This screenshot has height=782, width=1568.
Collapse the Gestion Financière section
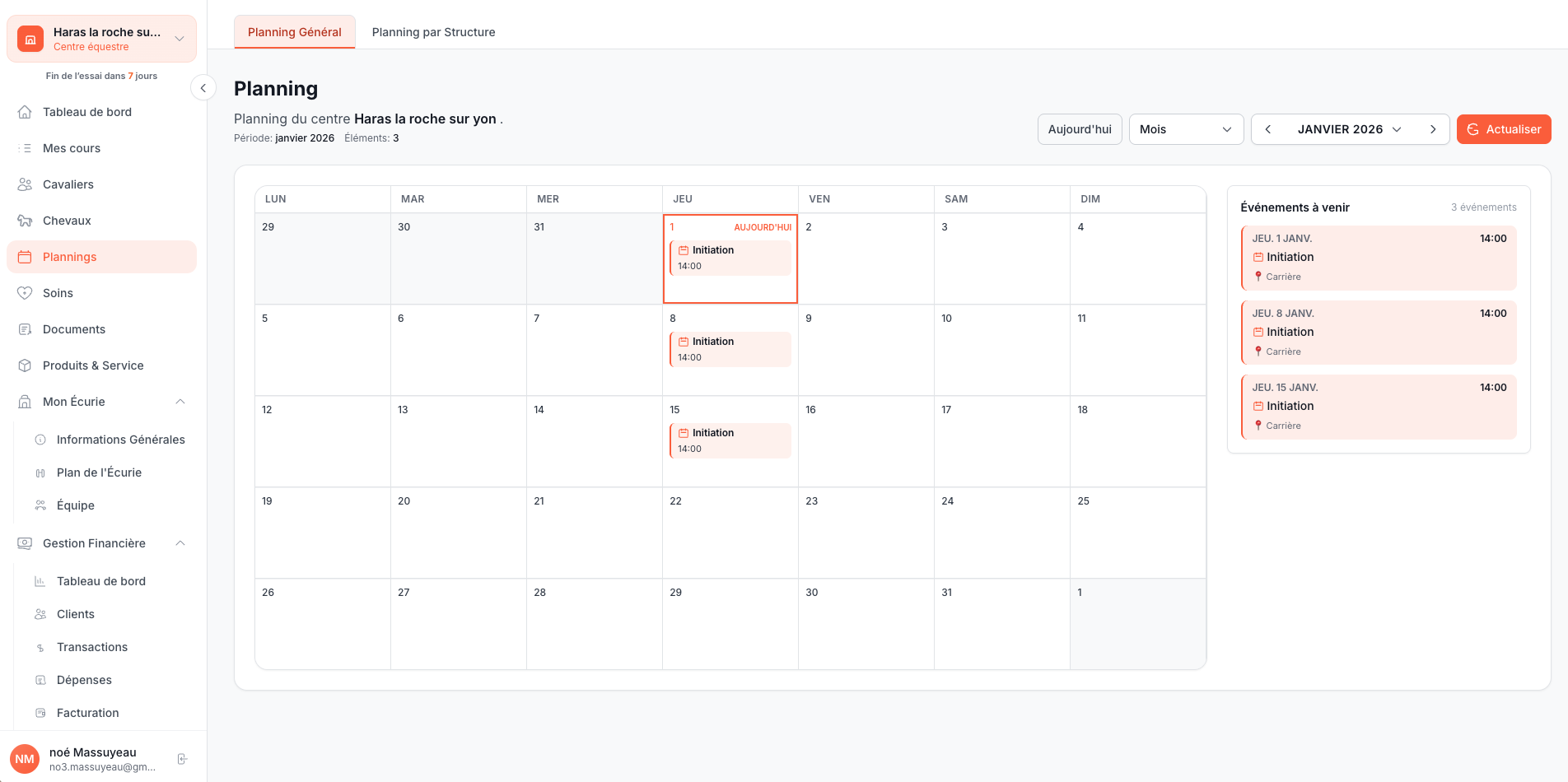coord(180,543)
